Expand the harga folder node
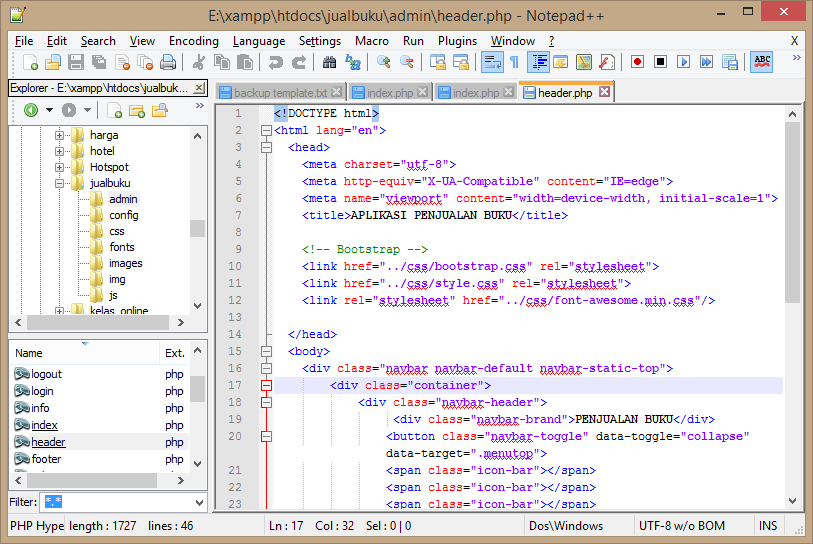Screen dimensions: 813x544 tap(59, 135)
